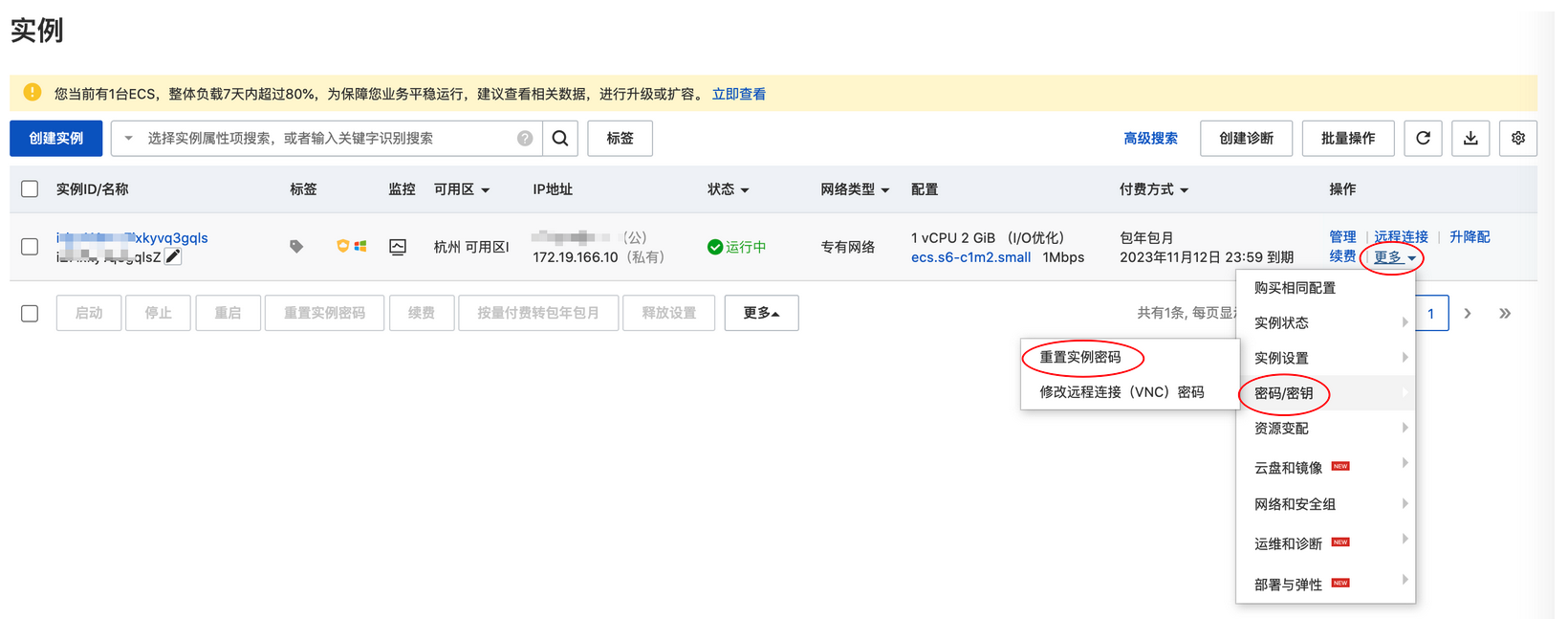Click bottom 释放设置 button
The image size is (1568, 641).
668,313
